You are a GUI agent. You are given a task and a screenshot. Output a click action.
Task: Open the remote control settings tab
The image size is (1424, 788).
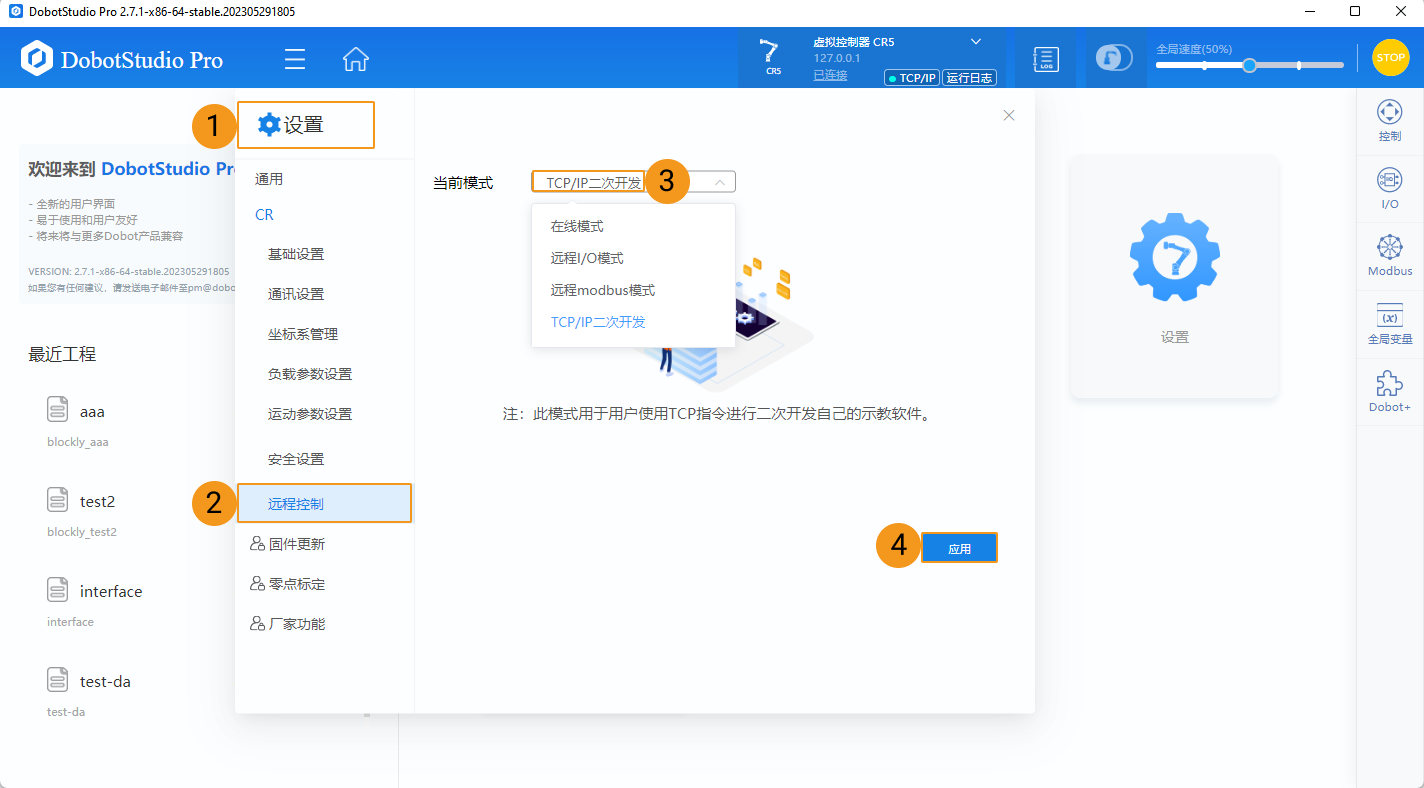(x=296, y=504)
